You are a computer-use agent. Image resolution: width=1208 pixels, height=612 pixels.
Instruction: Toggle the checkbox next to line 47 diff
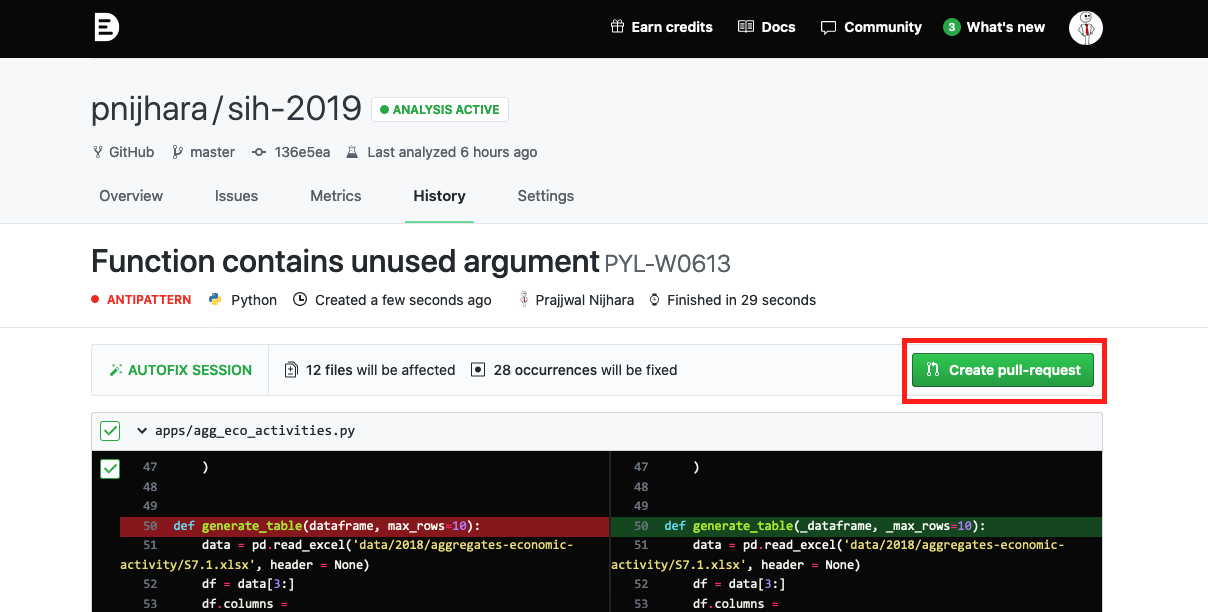click(109, 468)
